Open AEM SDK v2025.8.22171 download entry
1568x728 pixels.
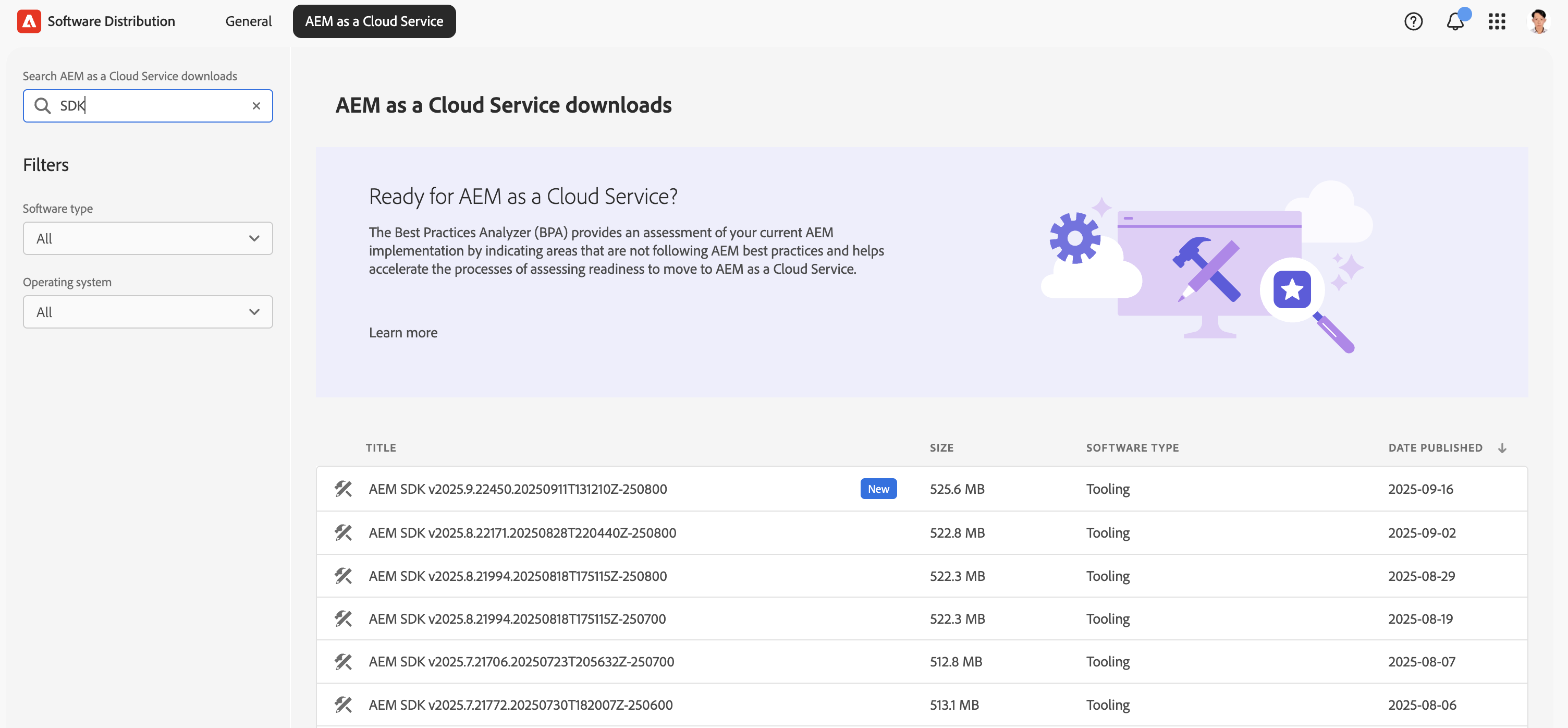522,533
